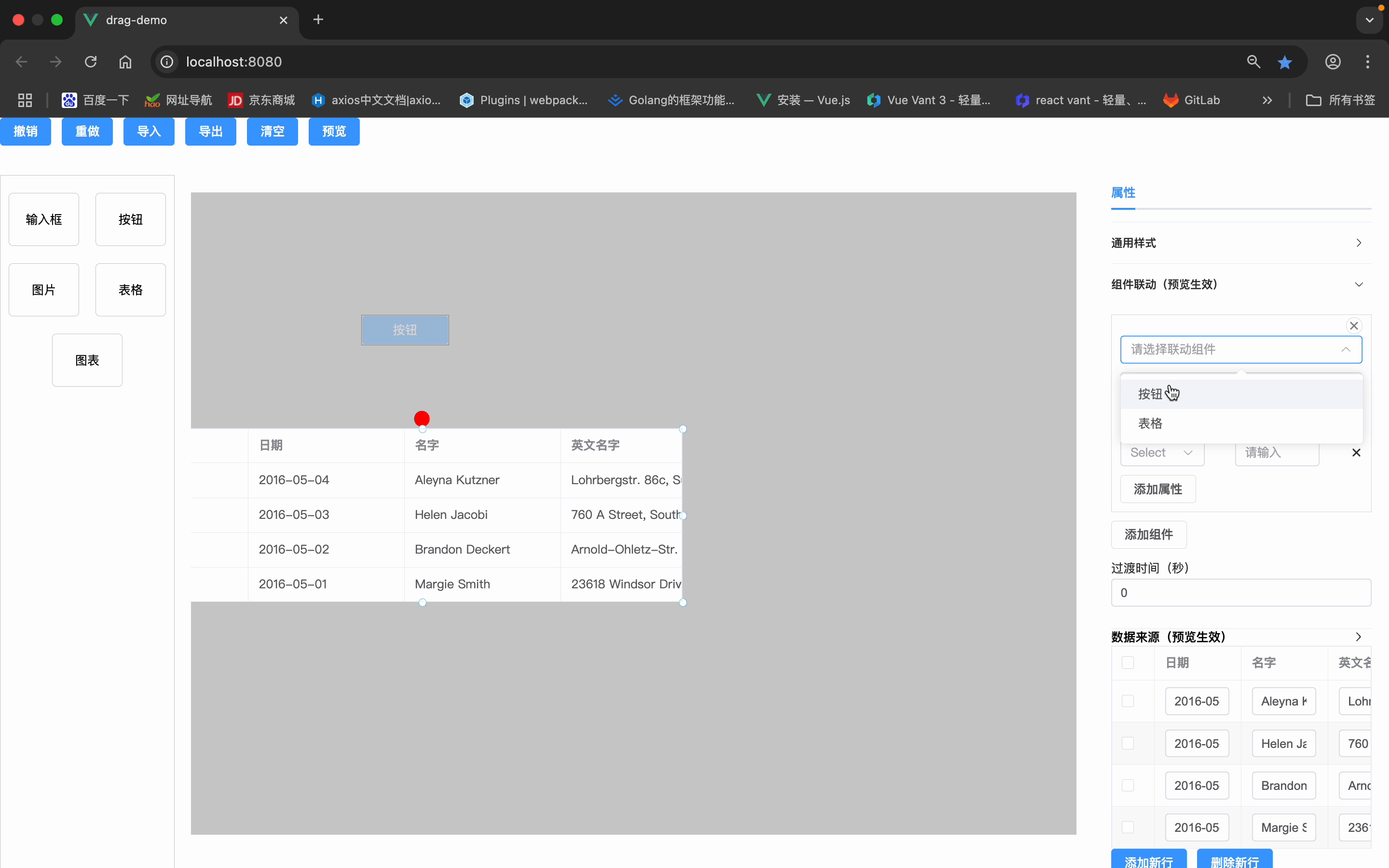Toggle the header select-all checkbox in data table

(x=1127, y=663)
